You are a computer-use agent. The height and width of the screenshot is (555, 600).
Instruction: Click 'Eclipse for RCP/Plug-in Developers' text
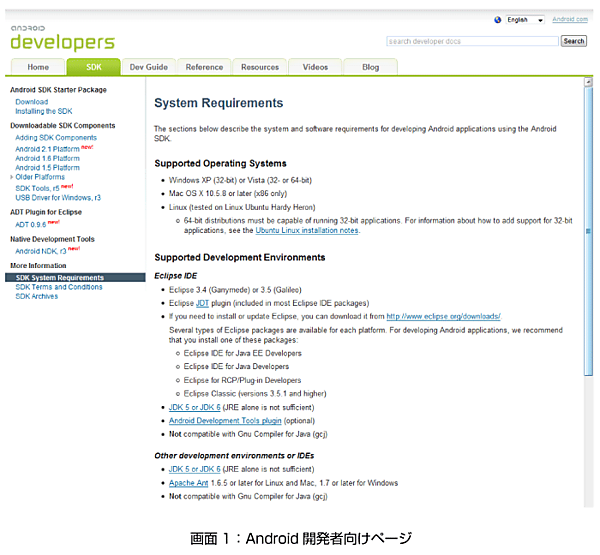242,380
